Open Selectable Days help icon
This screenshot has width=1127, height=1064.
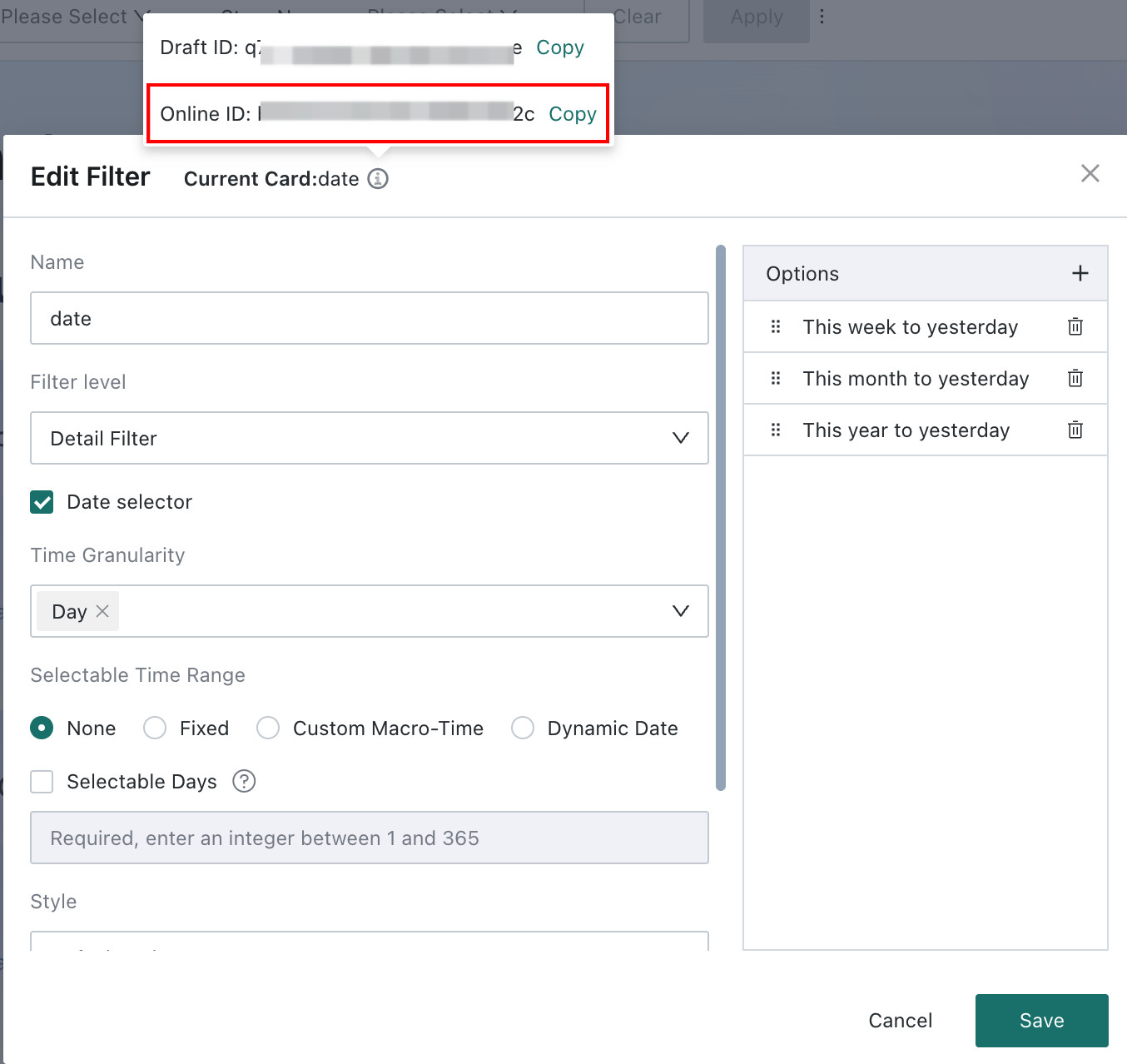tap(244, 781)
